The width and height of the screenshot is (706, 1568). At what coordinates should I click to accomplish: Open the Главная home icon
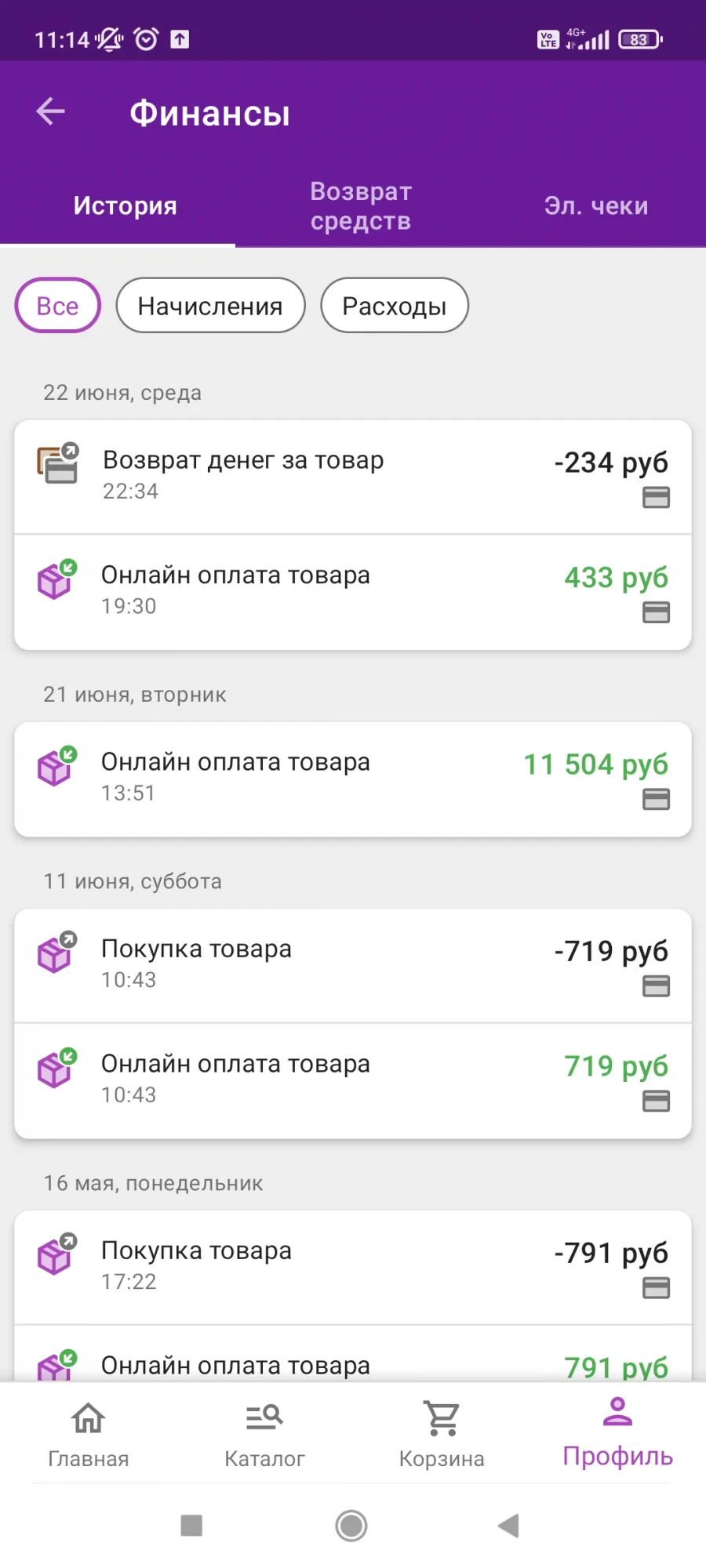88,1417
